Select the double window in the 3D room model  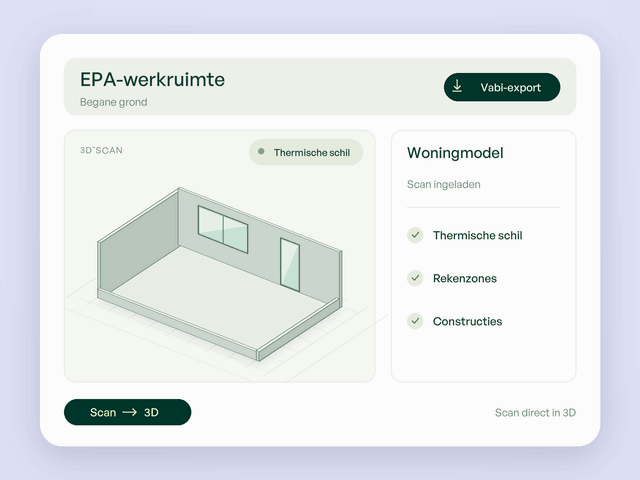223,229
